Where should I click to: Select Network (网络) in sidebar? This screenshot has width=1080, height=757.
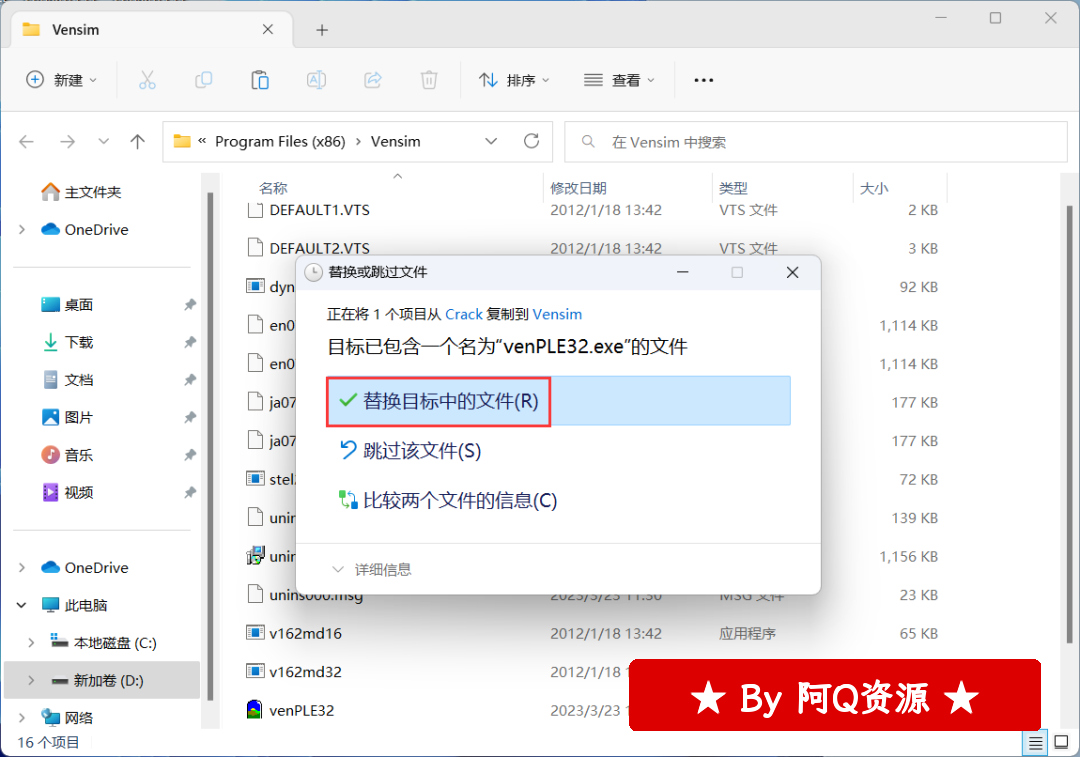(x=67, y=718)
